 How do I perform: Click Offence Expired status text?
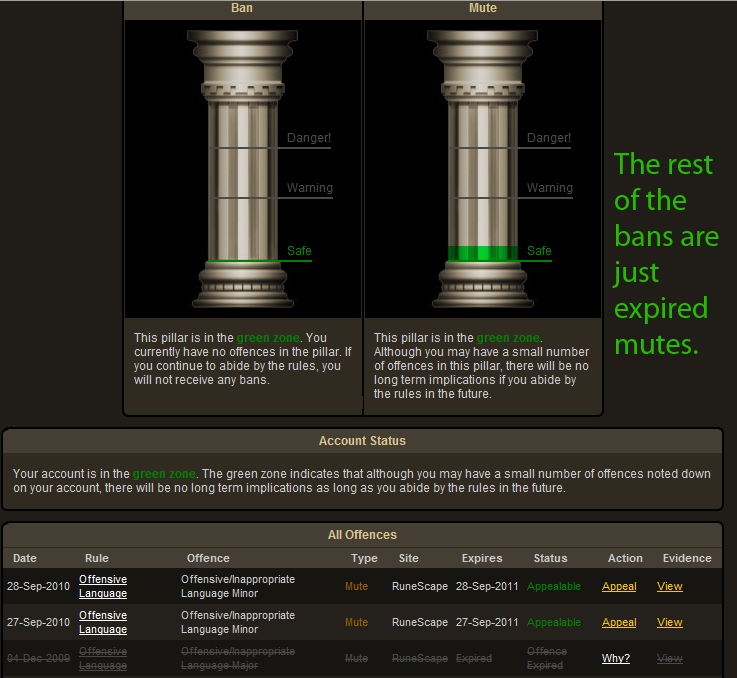547,658
